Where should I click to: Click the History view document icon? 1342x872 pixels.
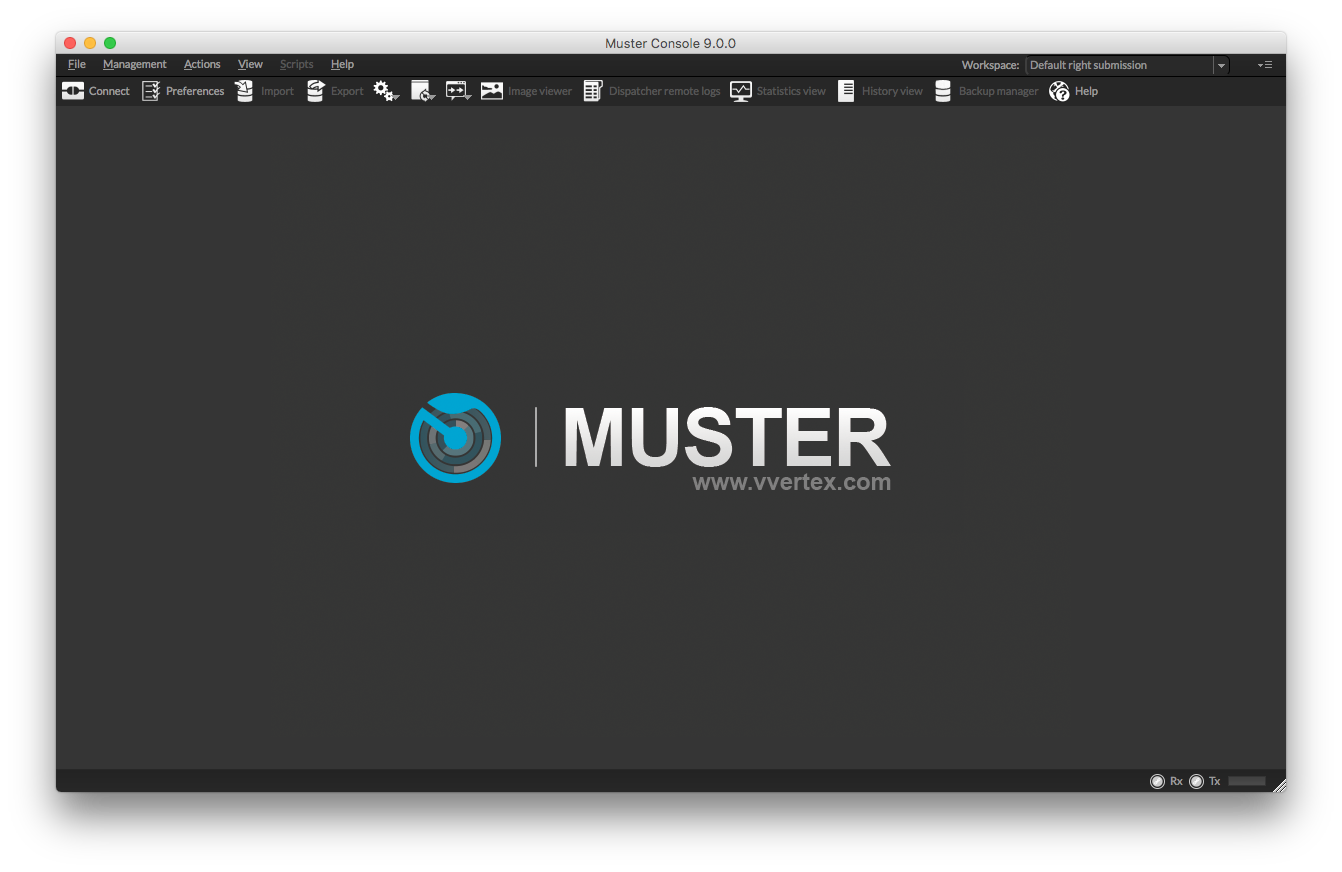[846, 91]
